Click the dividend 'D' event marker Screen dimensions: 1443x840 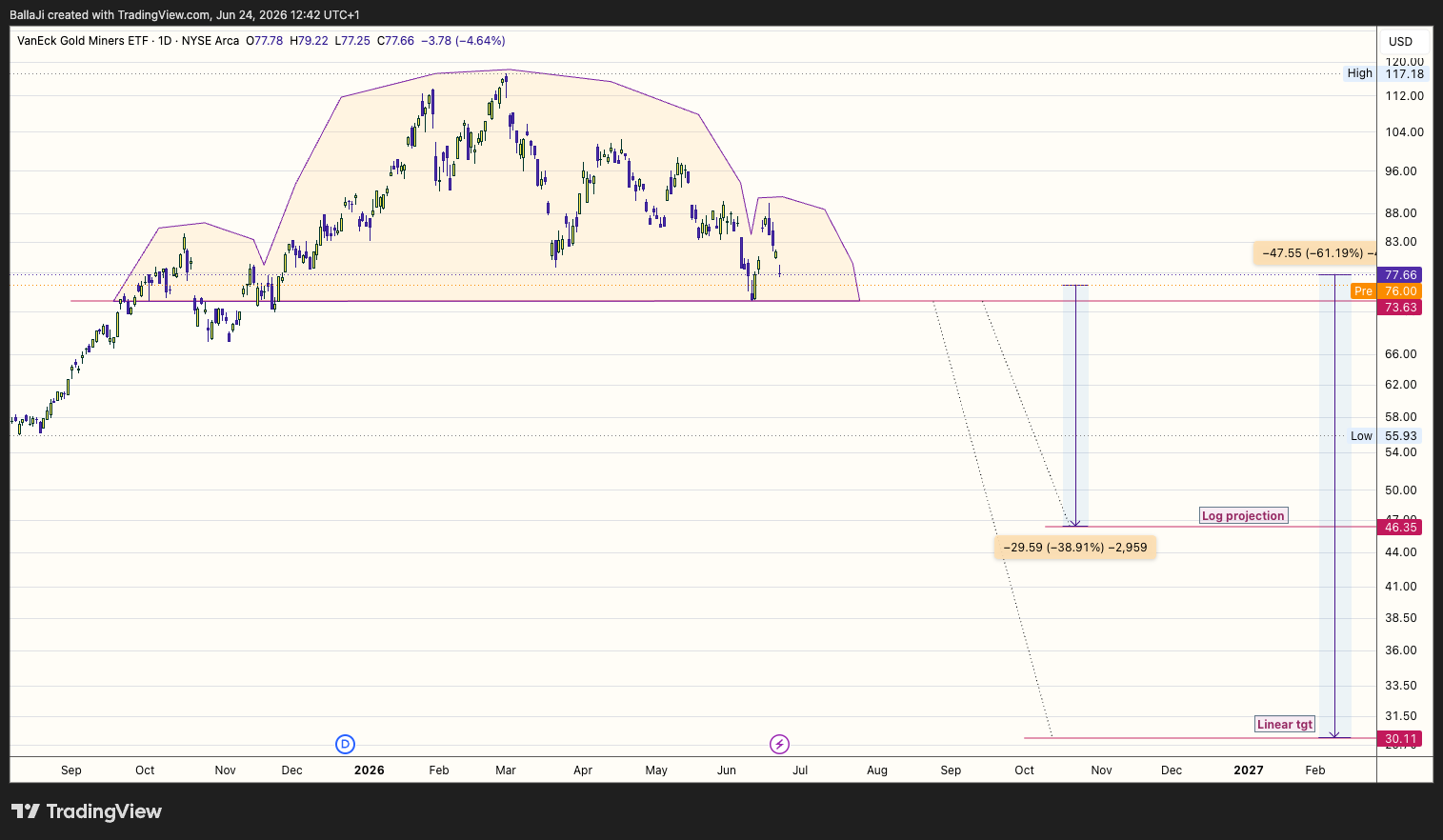(345, 745)
